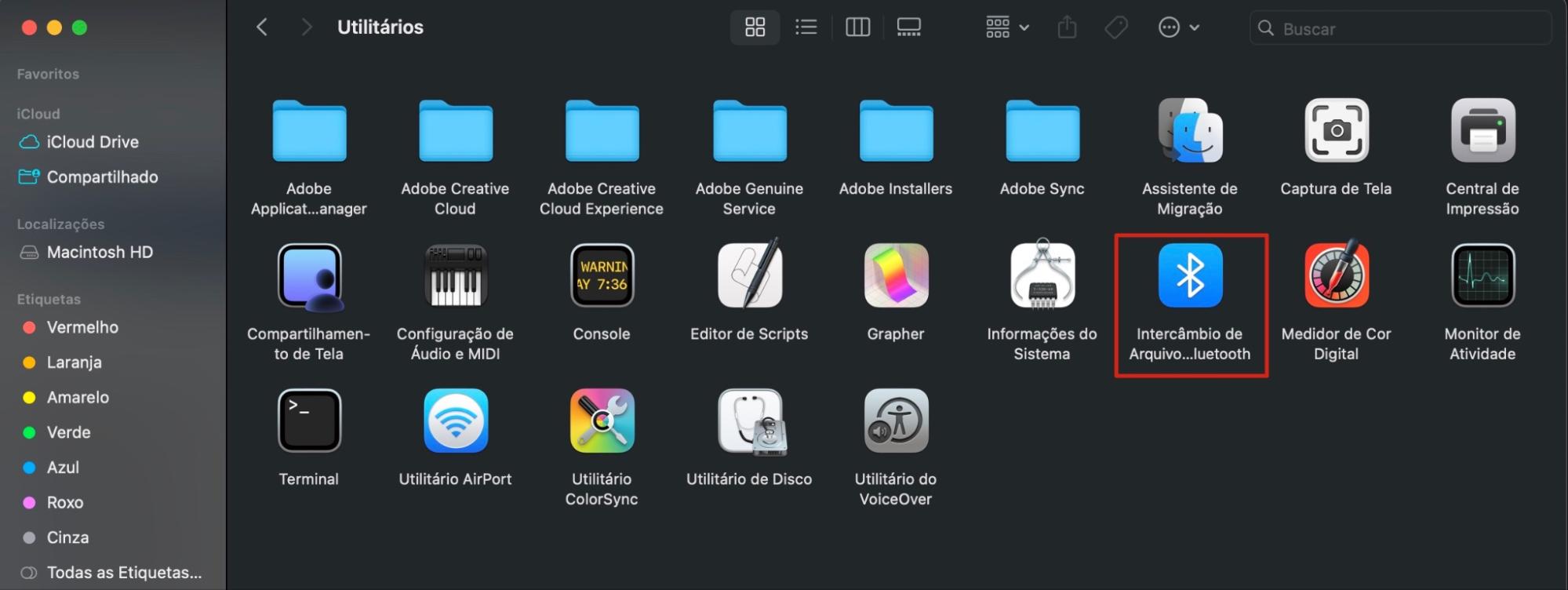The height and width of the screenshot is (590, 1568).
Task: Select the Utilitário AirPort icon
Action: coord(456,421)
